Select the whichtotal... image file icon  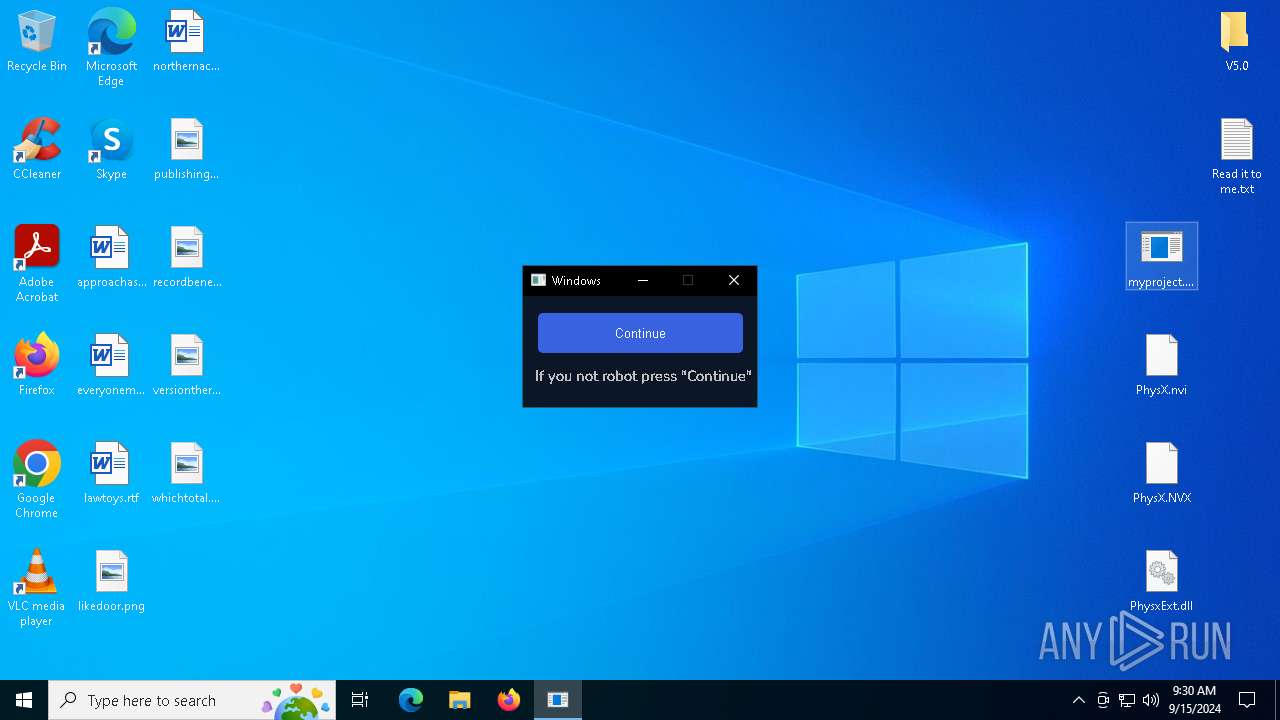(x=186, y=473)
